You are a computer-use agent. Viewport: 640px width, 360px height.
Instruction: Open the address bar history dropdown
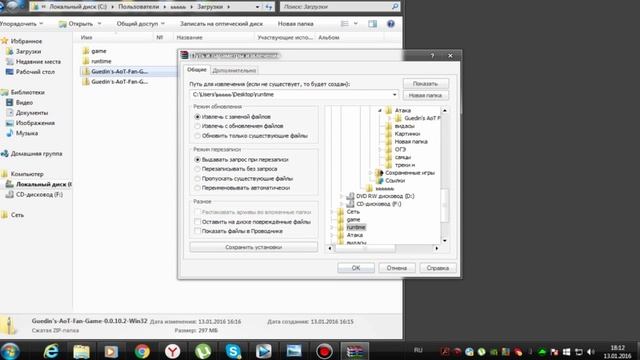(x=257, y=7)
